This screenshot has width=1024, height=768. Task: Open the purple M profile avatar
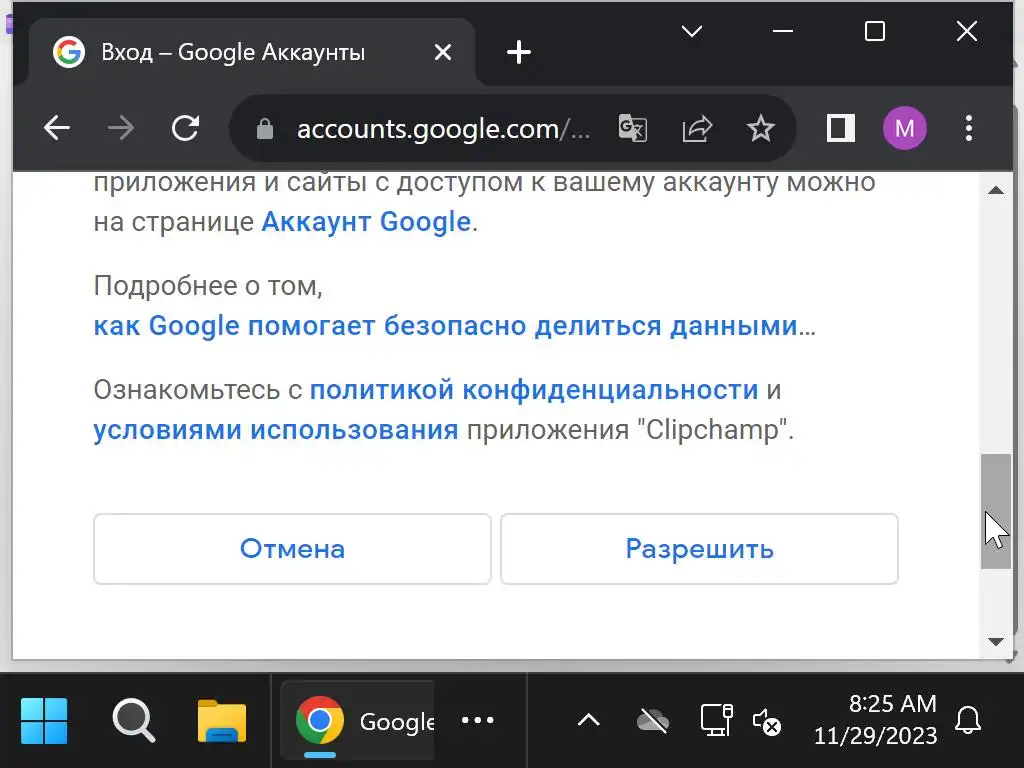(904, 128)
